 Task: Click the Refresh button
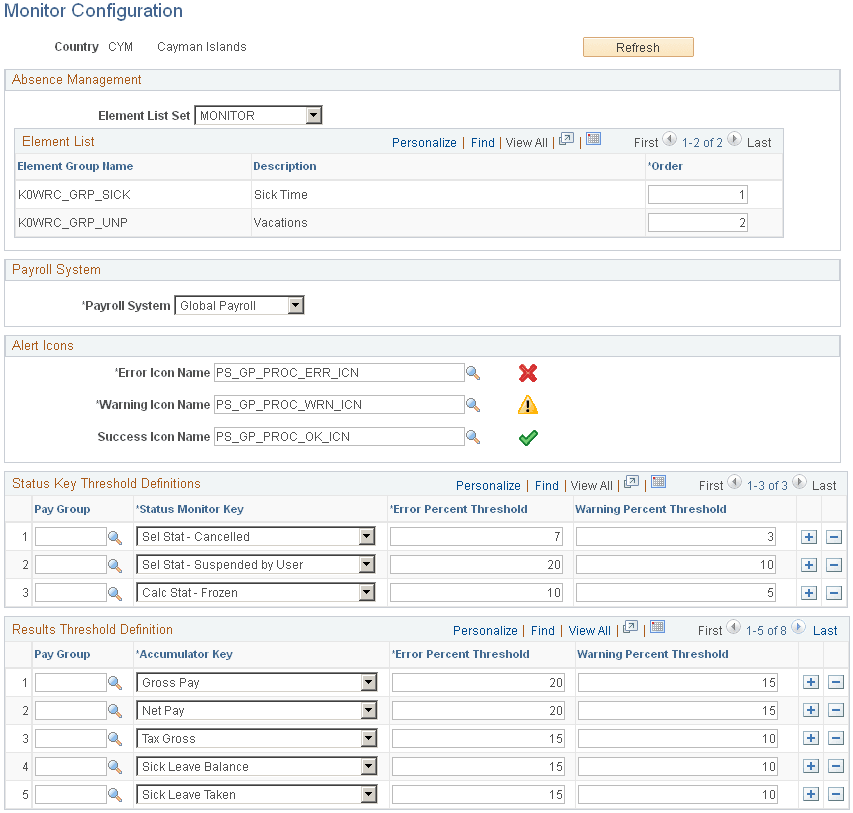637,47
